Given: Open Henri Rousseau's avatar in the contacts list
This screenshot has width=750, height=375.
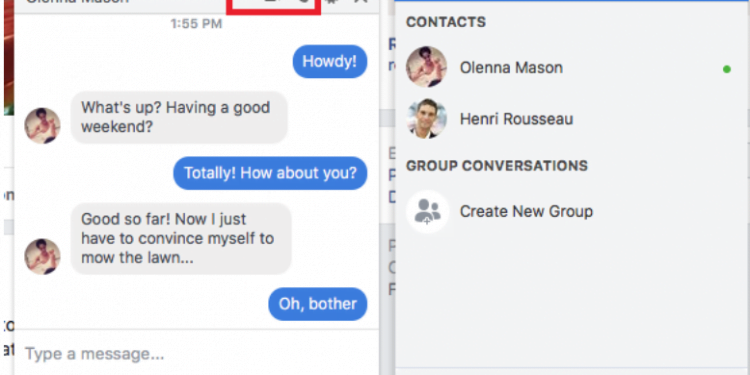Looking at the screenshot, I should tap(426, 119).
